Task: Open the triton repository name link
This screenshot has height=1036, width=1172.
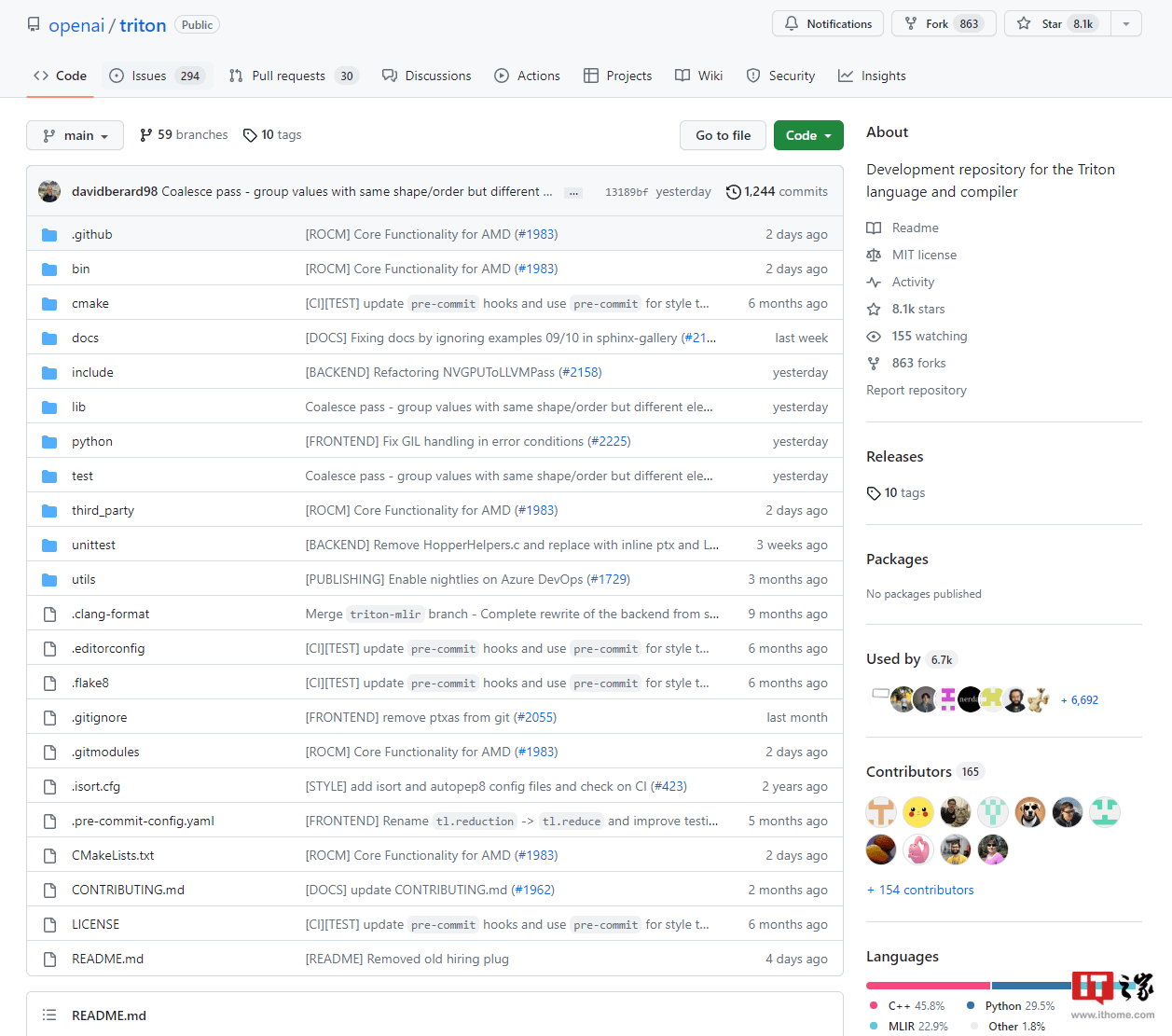Action: point(143,25)
